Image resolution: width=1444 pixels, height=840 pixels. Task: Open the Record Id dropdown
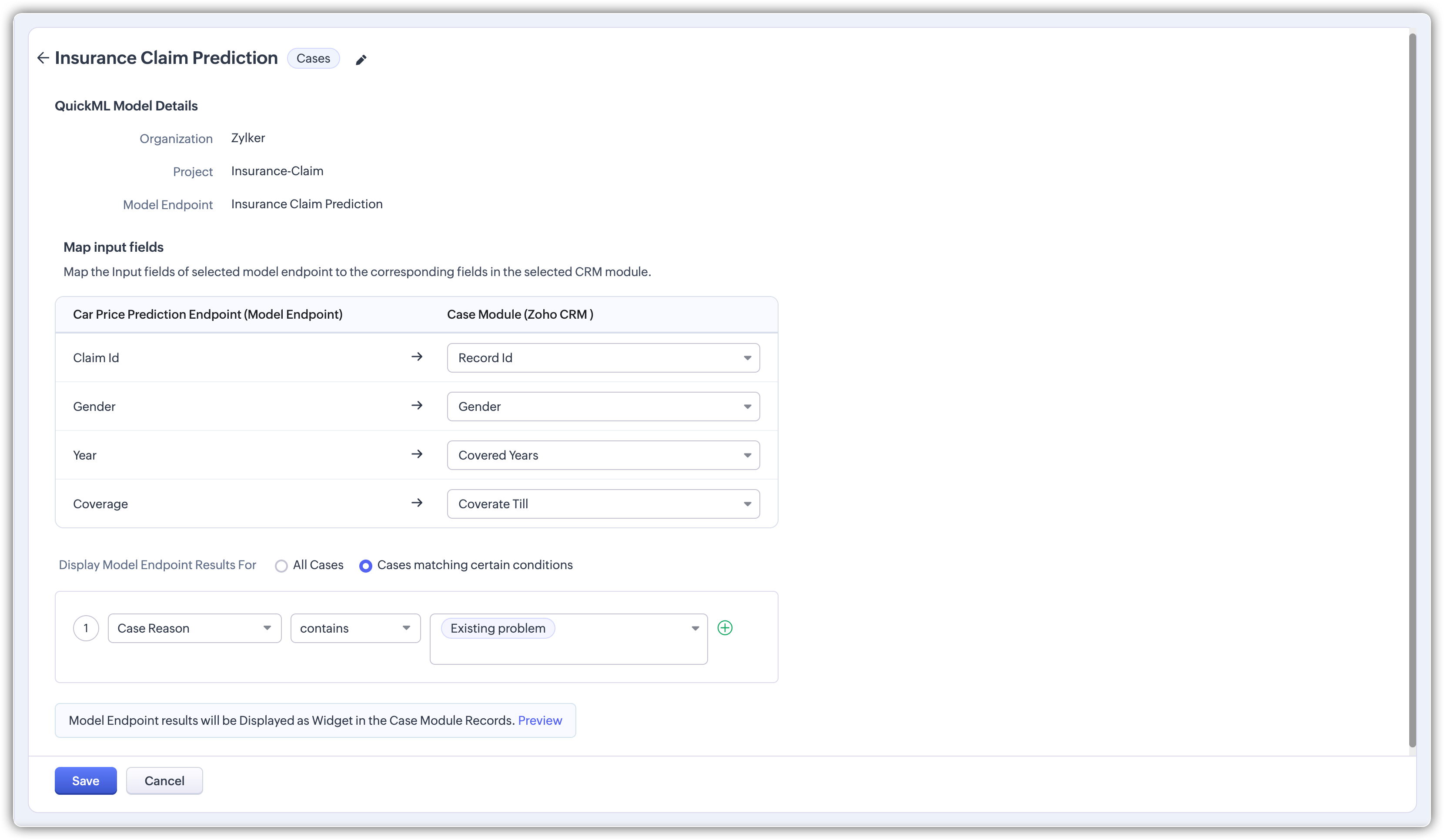[x=603, y=357]
